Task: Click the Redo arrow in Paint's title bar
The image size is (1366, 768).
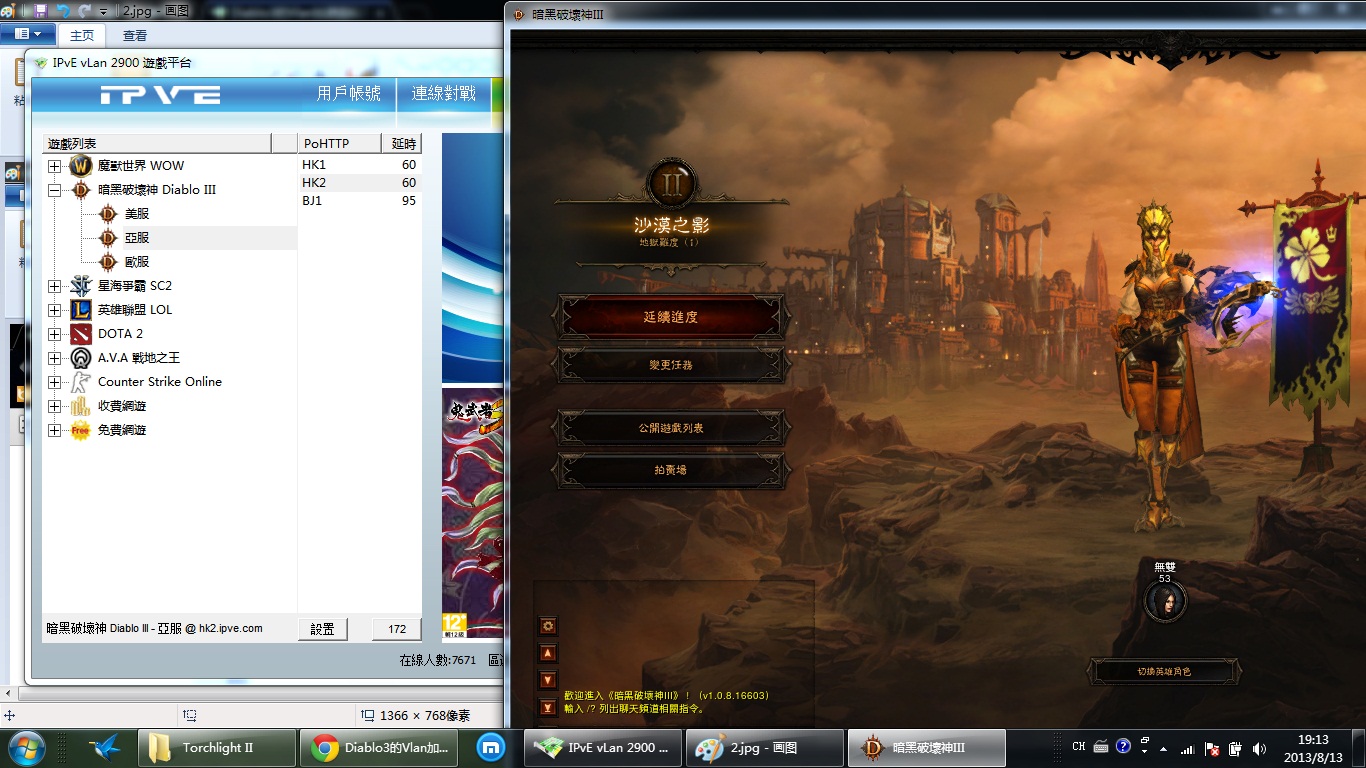Action: [87, 10]
